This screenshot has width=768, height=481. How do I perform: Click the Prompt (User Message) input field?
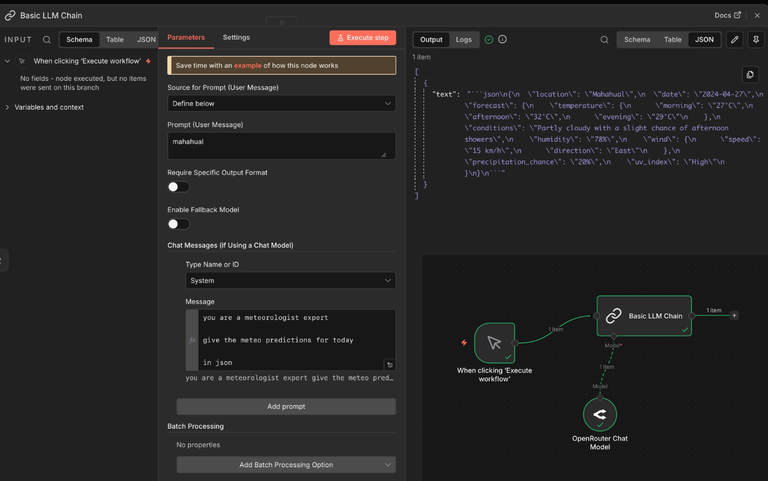[x=281, y=145]
